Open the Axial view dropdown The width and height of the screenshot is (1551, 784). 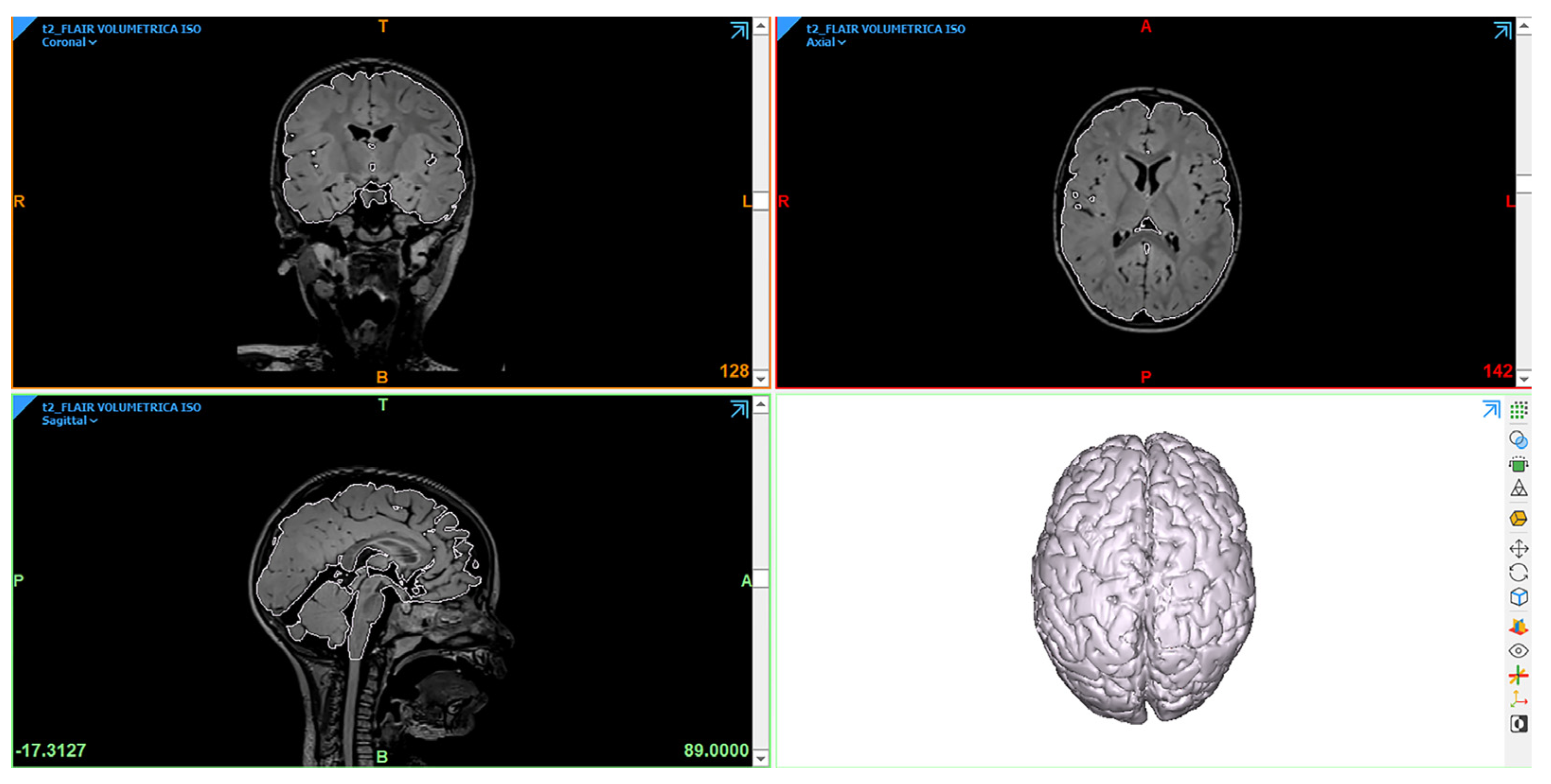point(826,42)
